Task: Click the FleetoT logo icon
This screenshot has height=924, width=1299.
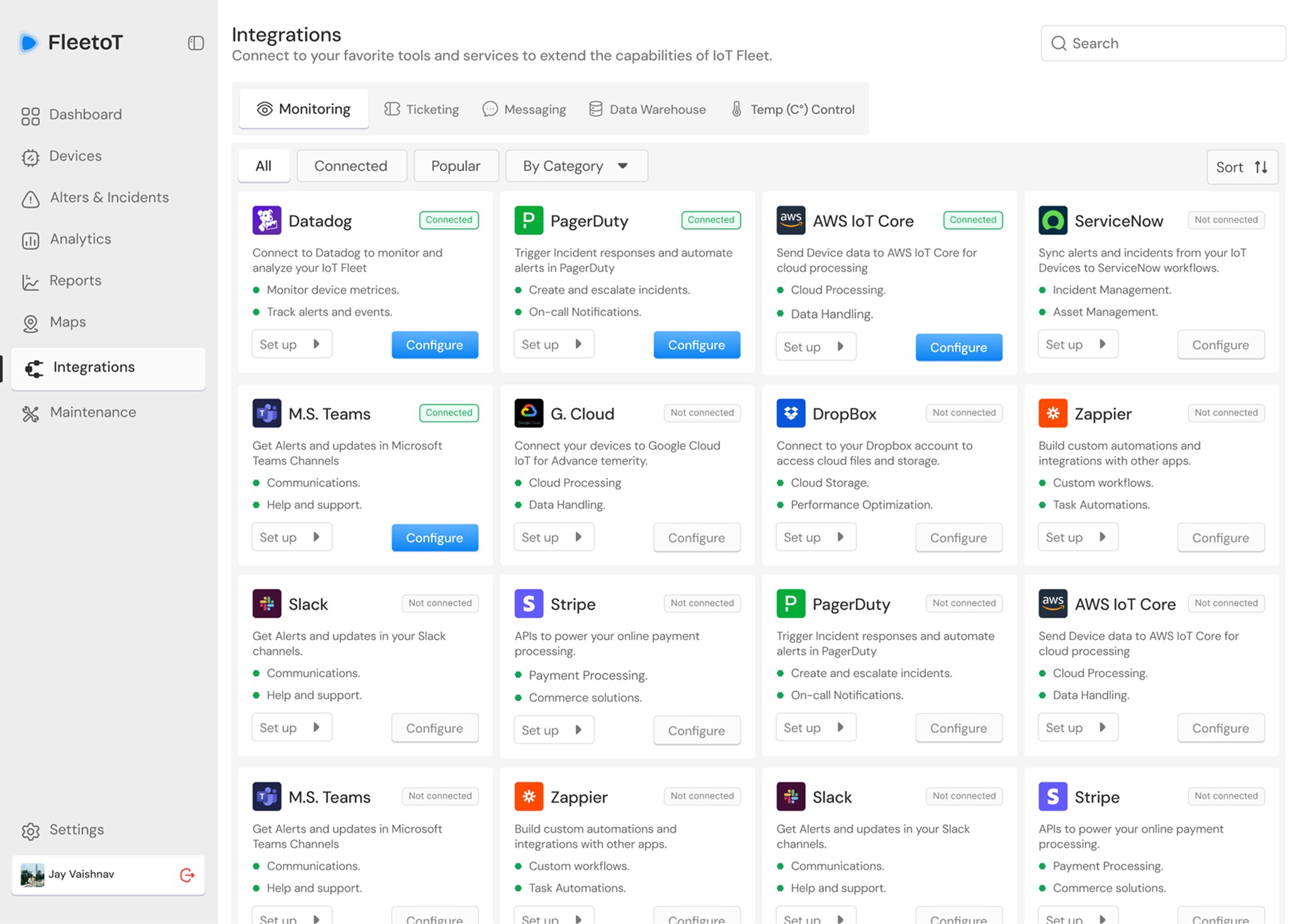Action: [x=28, y=43]
